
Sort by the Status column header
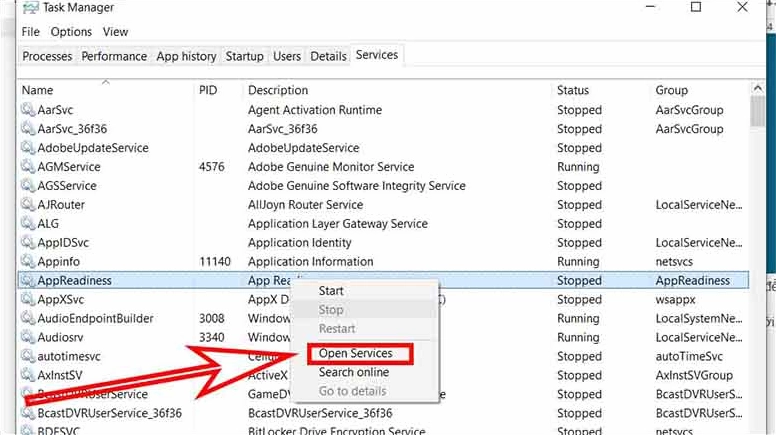click(x=573, y=90)
